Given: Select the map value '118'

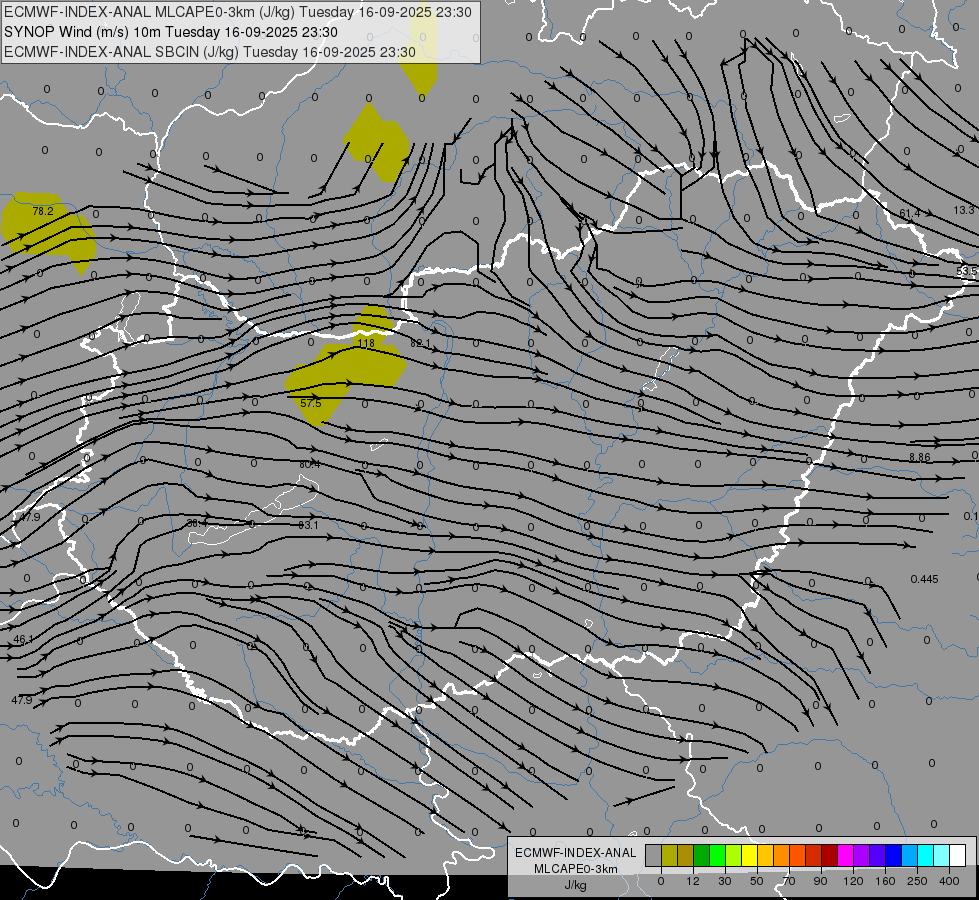Looking at the screenshot, I should 367,344.
